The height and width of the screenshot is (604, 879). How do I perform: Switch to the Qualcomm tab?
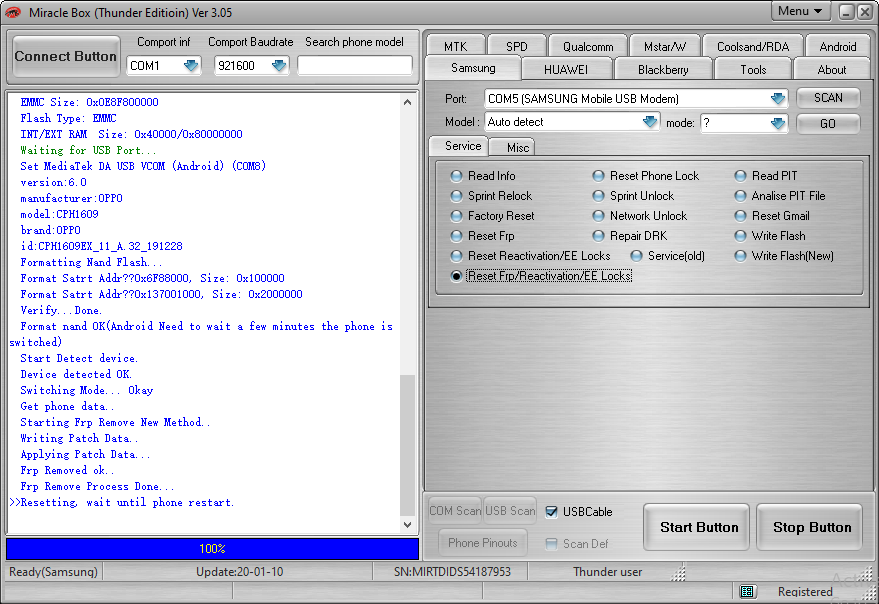tap(588, 47)
